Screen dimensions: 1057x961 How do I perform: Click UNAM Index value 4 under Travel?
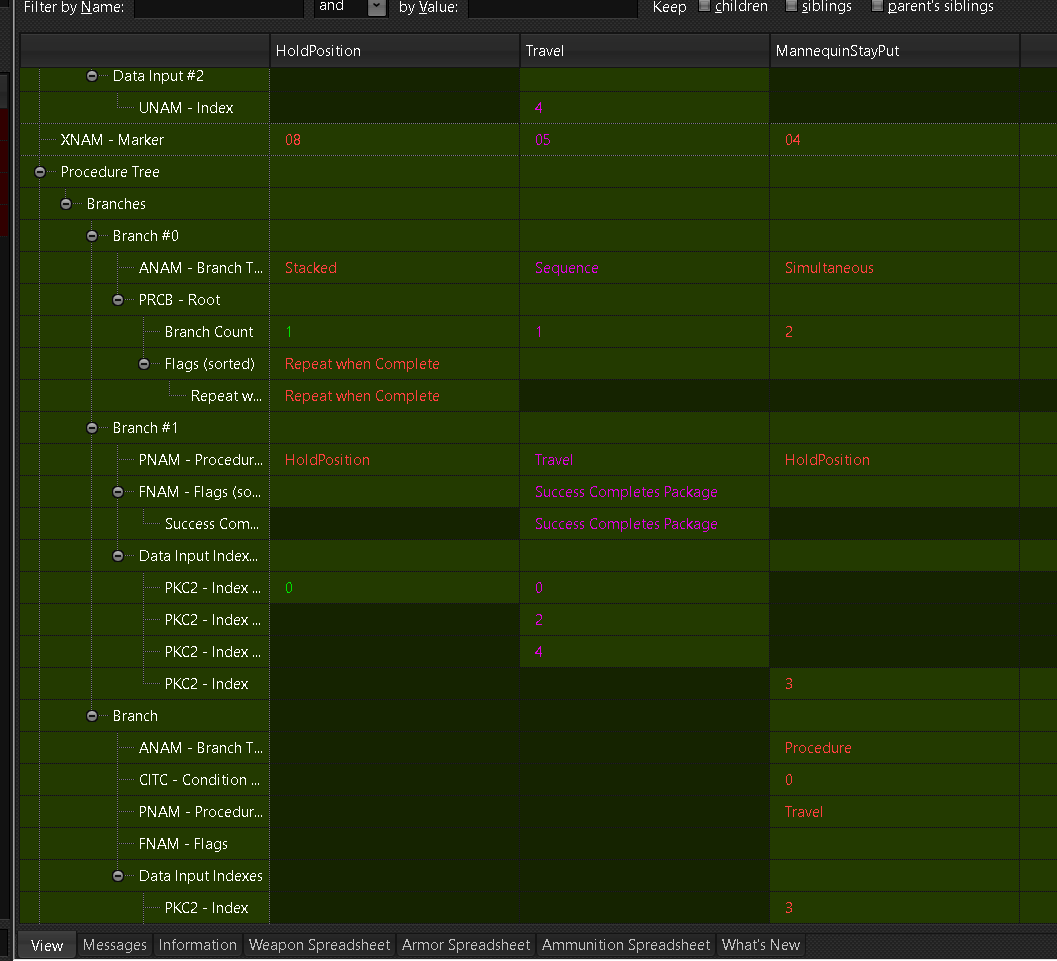645,108
